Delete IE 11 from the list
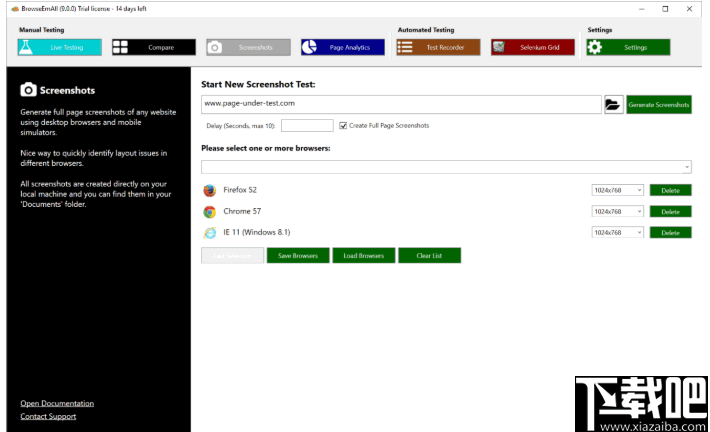710x432 pixels. [671, 232]
